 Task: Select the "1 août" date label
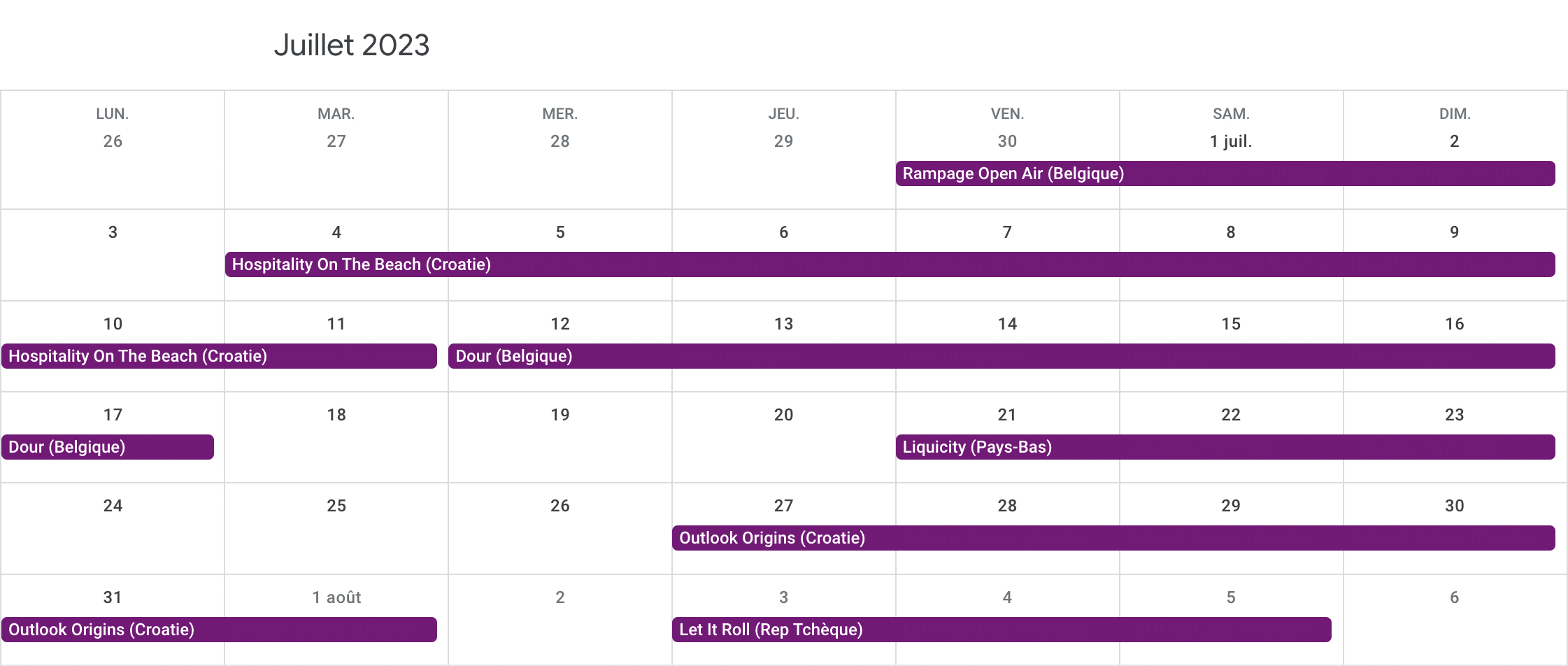(336, 597)
